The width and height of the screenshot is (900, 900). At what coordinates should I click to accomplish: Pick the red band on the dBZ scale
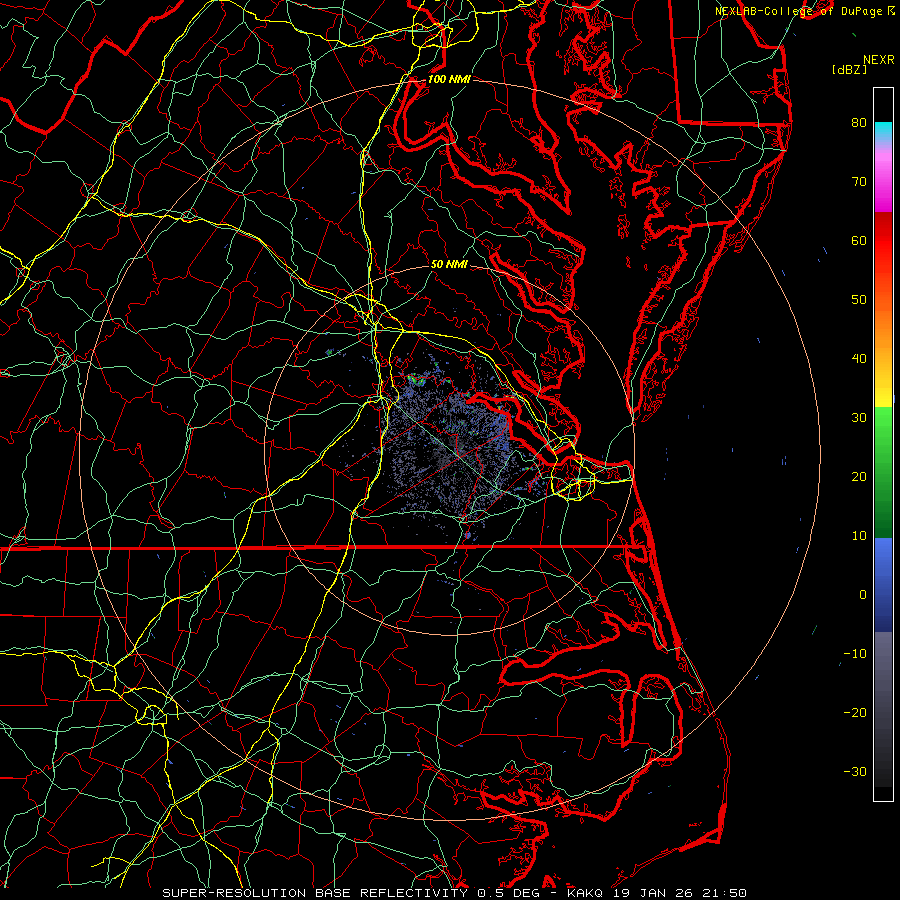point(883,240)
